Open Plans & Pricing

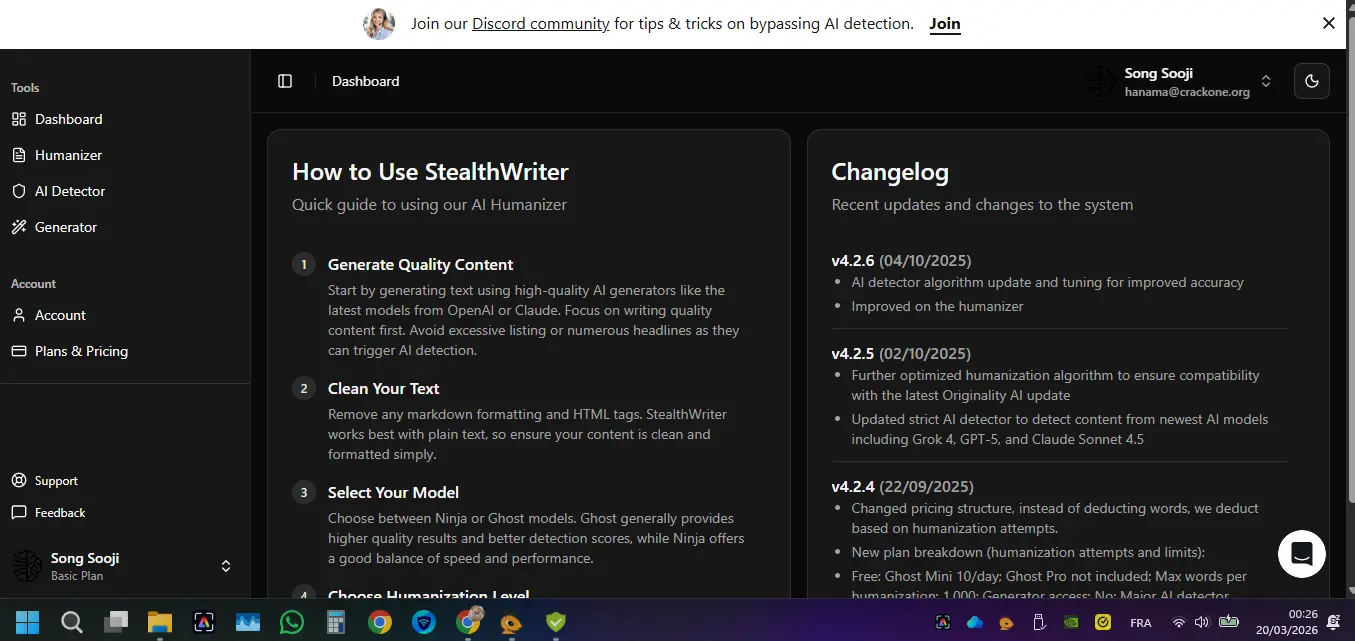[x=81, y=351]
